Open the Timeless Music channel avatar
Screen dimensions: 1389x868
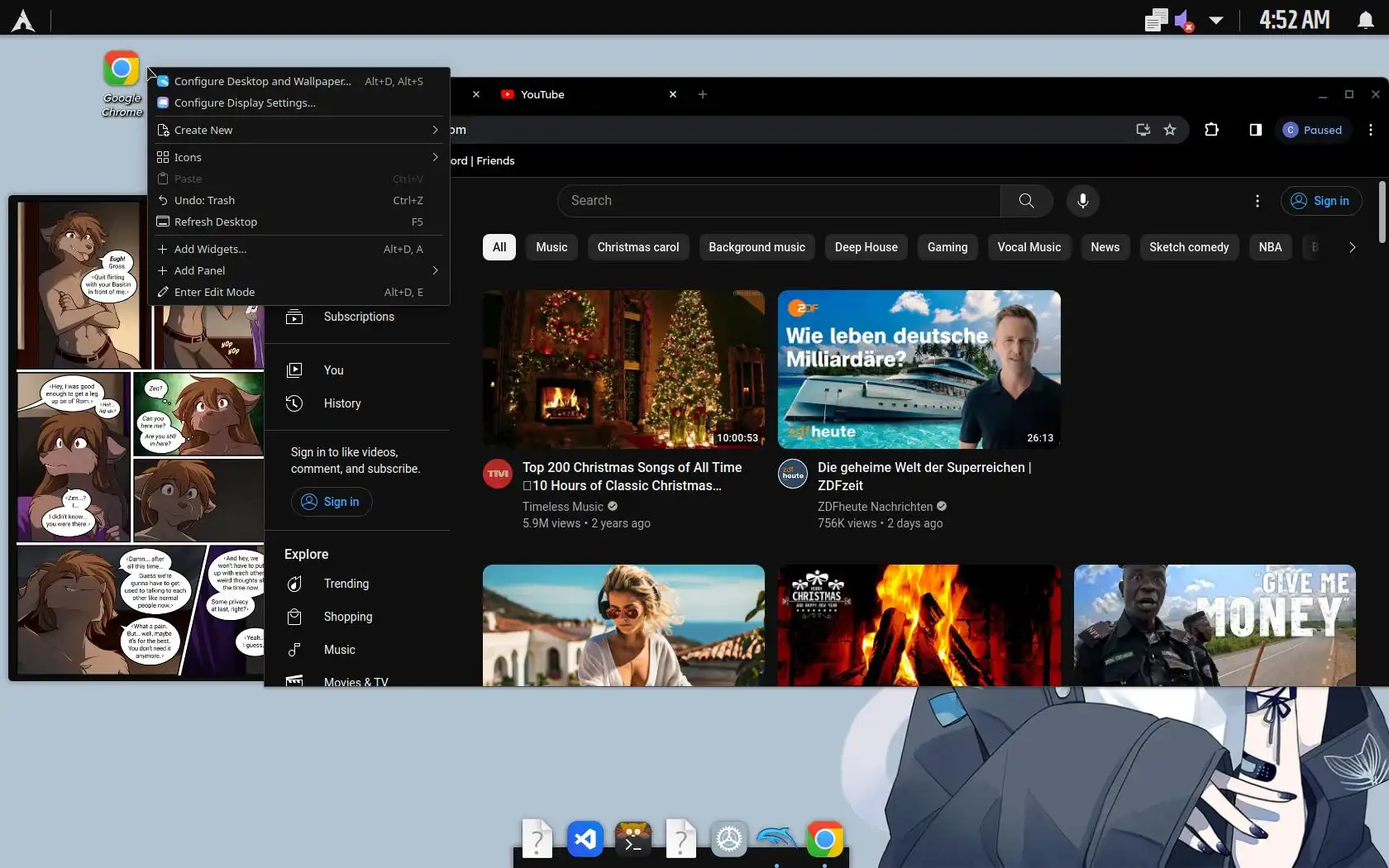click(498, 474)
